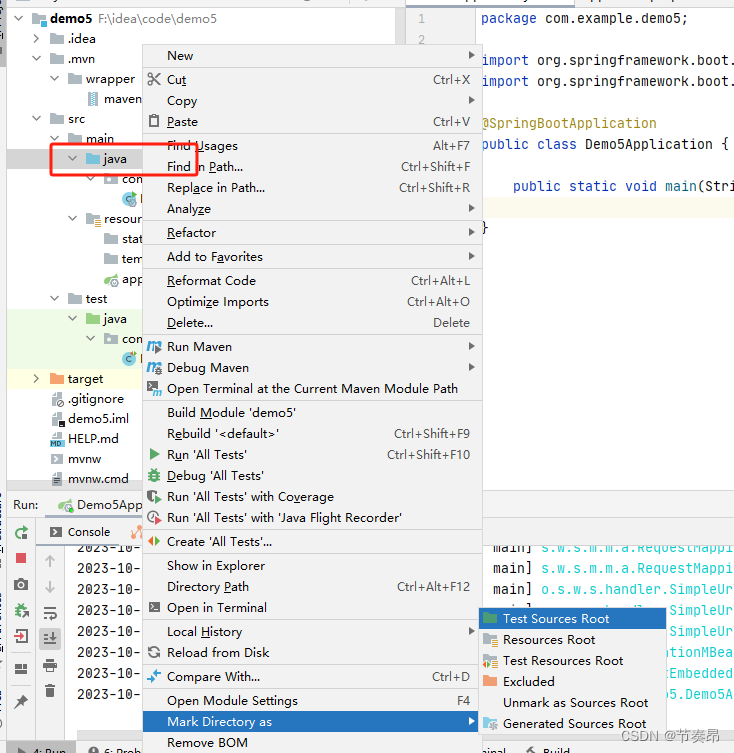This screenshot has height=753, width=734.
Task: Choose Test Sources Root
Action: 573,619
